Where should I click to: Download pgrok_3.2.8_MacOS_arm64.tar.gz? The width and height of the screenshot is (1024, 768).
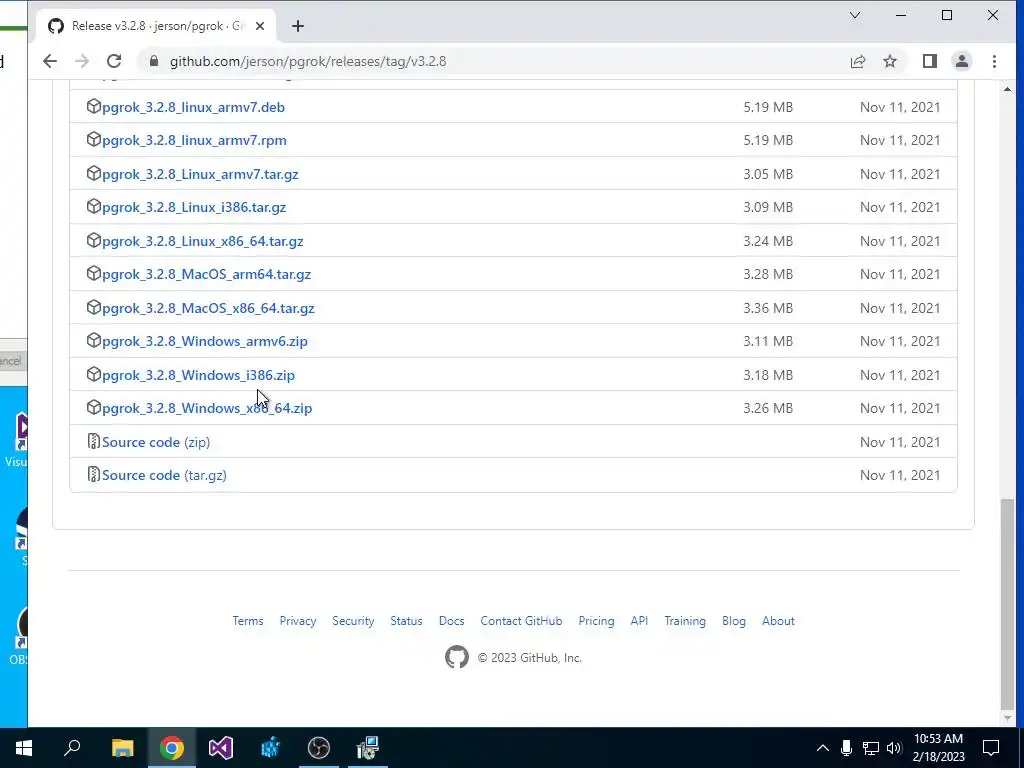coord(206,274)
